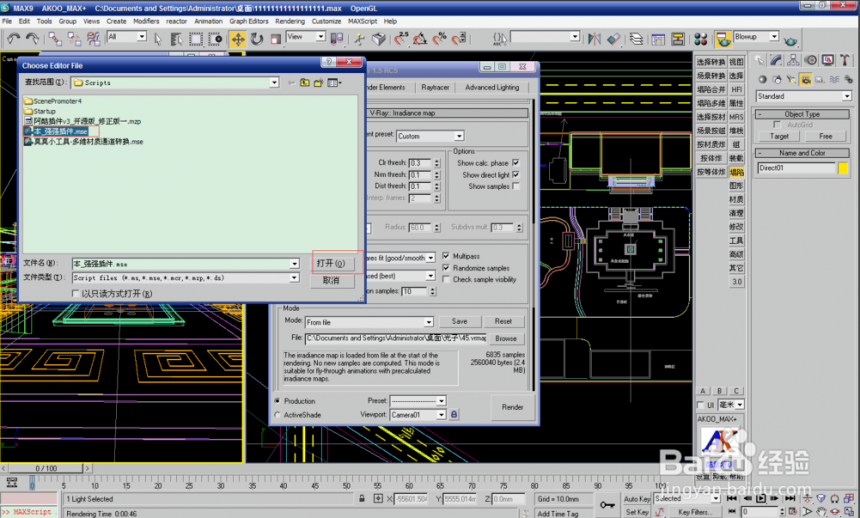Click the Create New Folder icon in dialog
The width and height of the screenshot is (860, 518).
point(318,83)
